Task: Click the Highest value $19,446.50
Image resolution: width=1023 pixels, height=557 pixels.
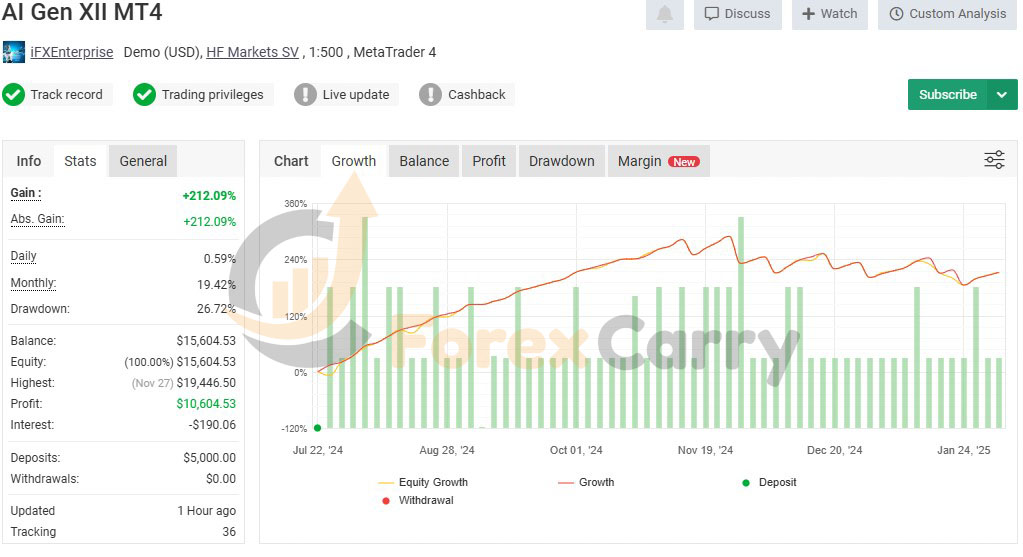Action: click(206, 383)
